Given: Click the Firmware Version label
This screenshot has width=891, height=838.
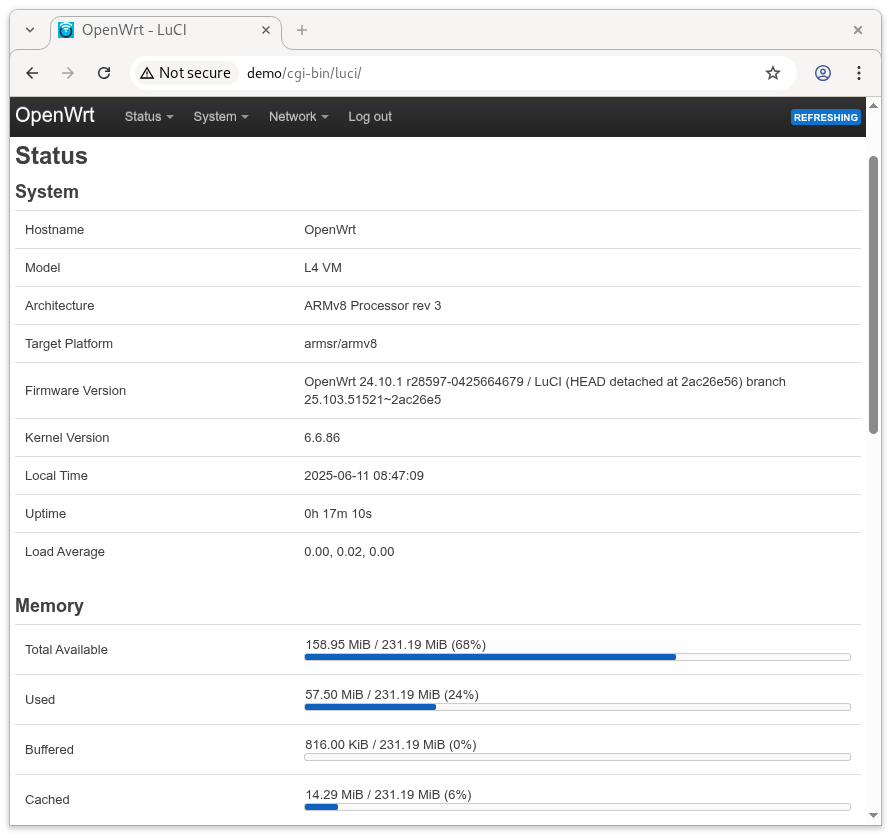Looking at the screenshot, I should [x=75, y=391].
